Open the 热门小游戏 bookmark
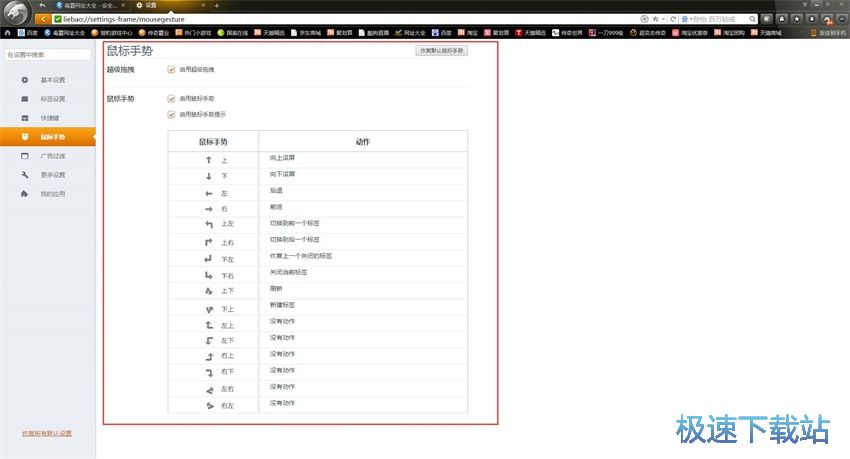This screenshot has height=459, width=850. [x=193, y=33]
